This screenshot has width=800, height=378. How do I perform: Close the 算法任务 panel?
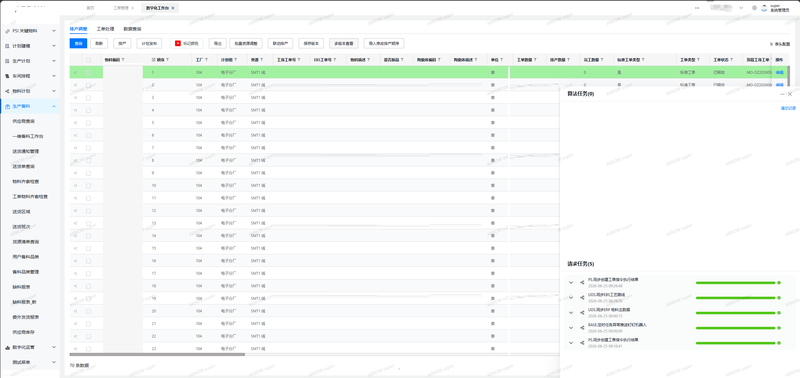pyautogui.click(x=790, y=94)
